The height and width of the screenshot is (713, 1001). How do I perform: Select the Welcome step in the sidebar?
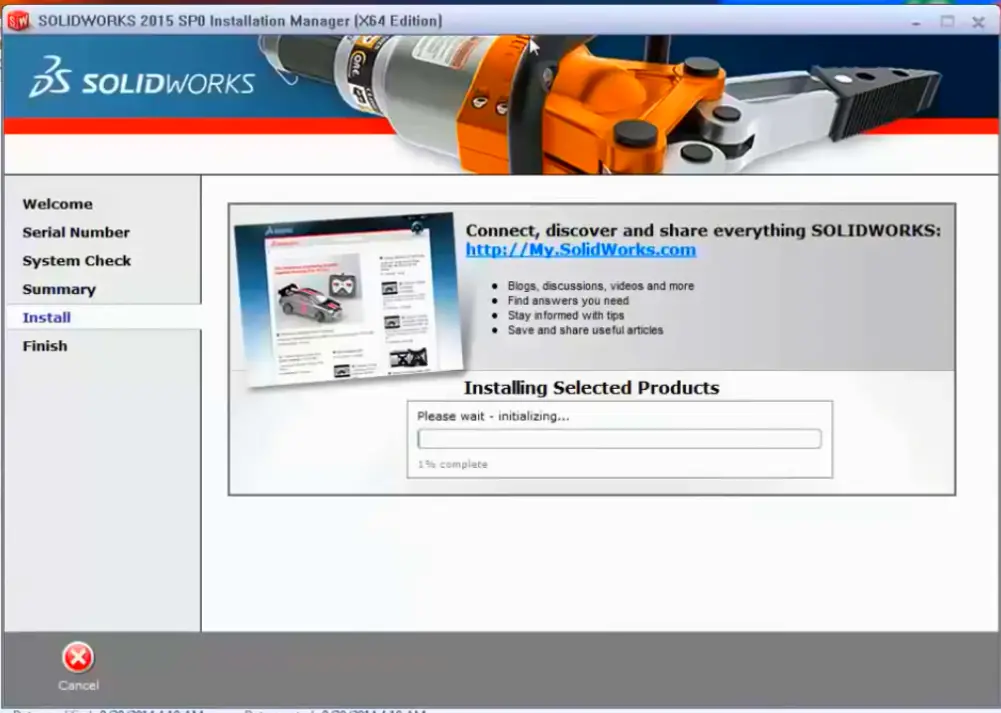[x=57, y=204]
